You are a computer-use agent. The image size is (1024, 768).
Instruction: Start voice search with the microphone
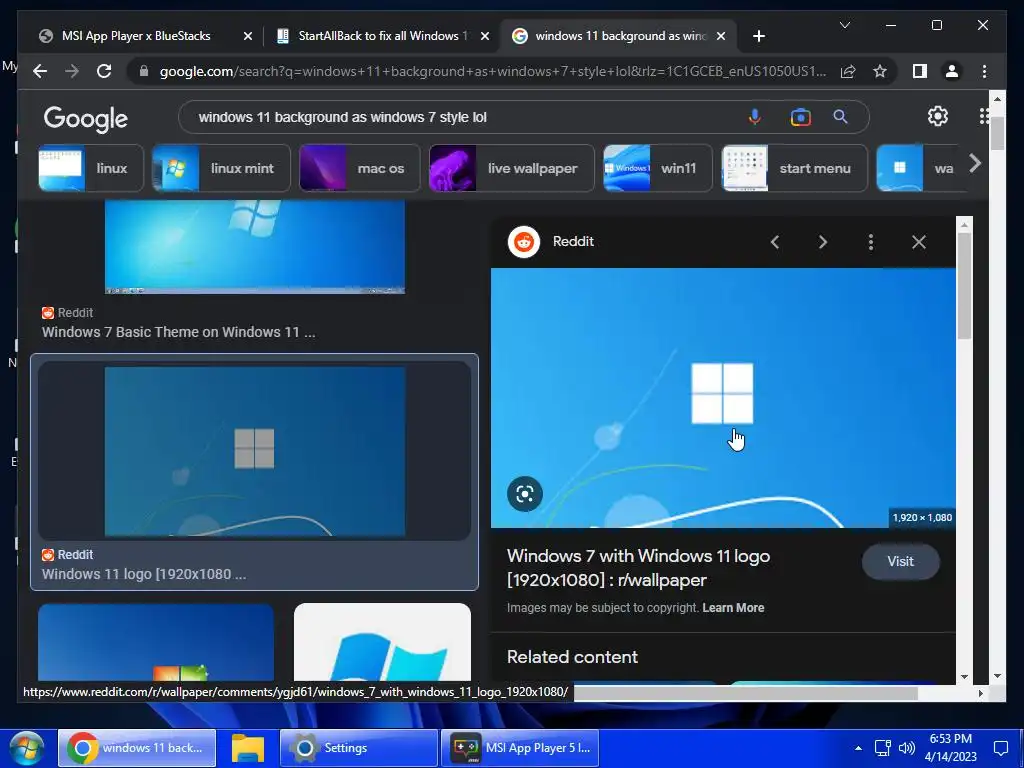point(754,117)
